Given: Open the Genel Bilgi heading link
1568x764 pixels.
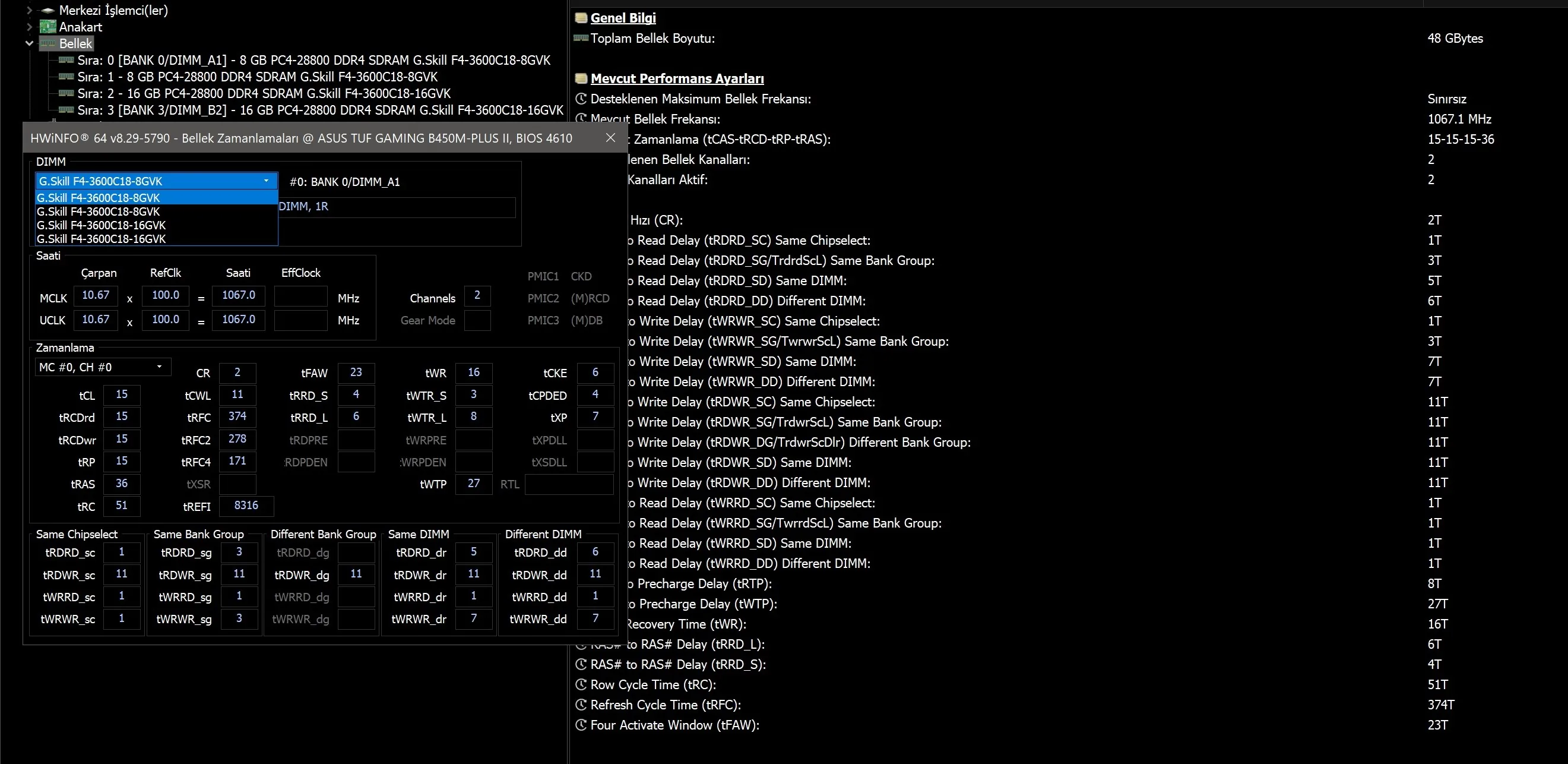Looking at the screenshot, I should [x=623, y=18].
